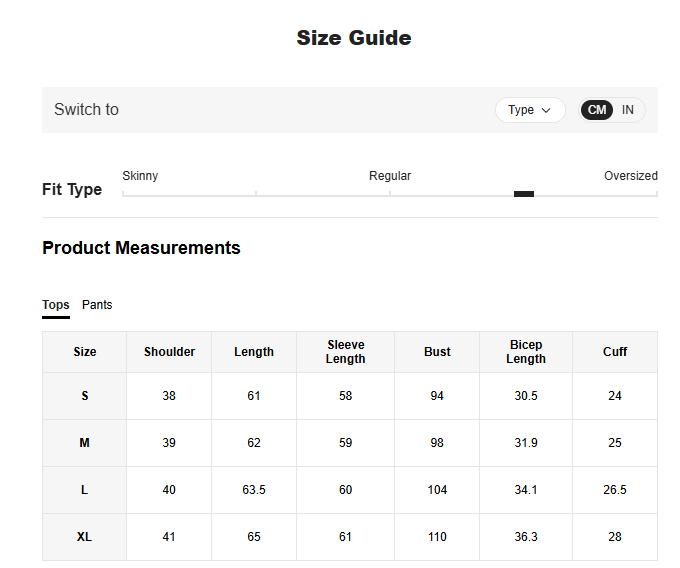Click the black Fit Type slider marker
This screenshot has height=568, width=680.
coord(524,194)
